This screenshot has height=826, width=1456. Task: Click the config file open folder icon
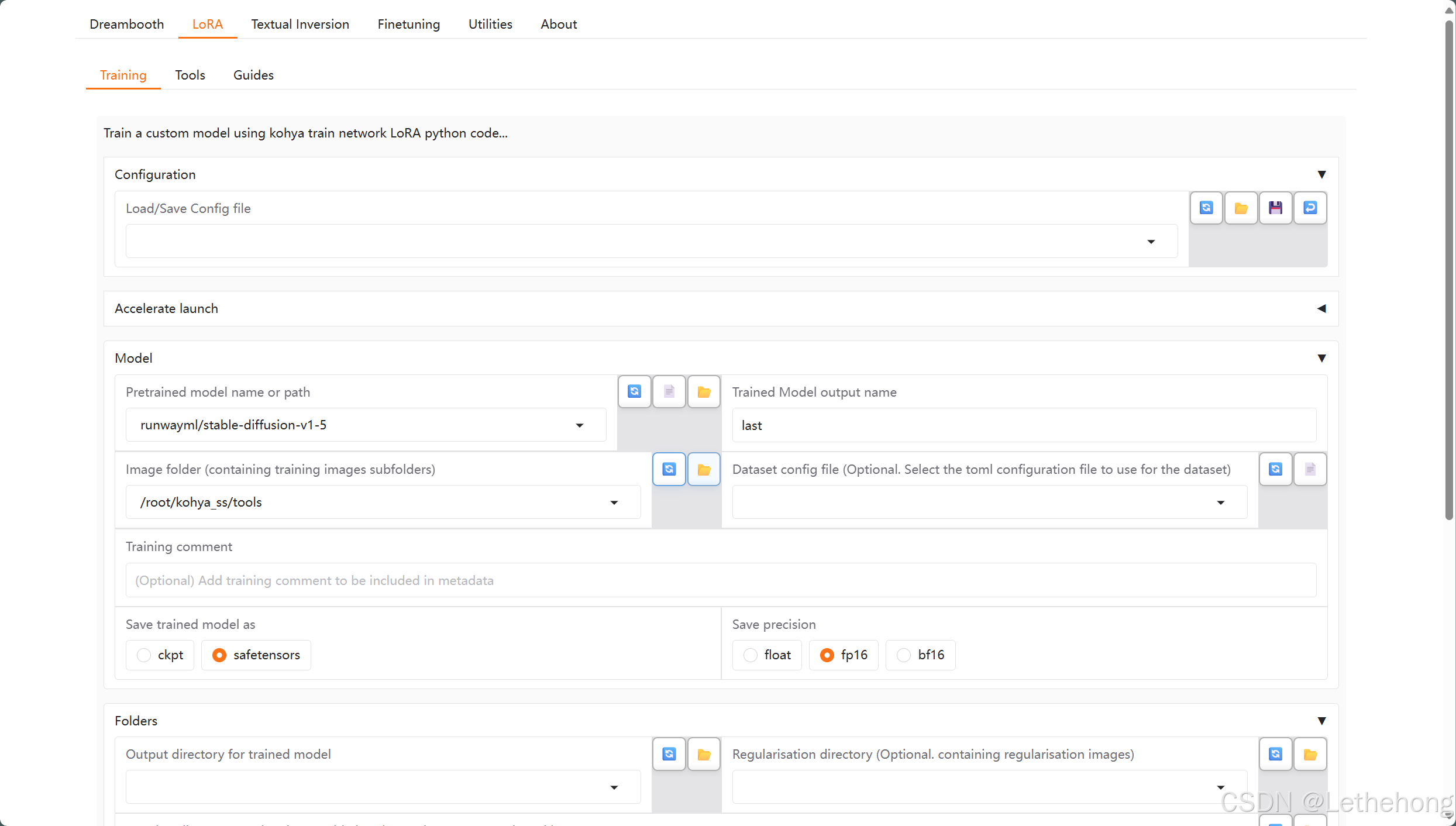point(1241,208)
